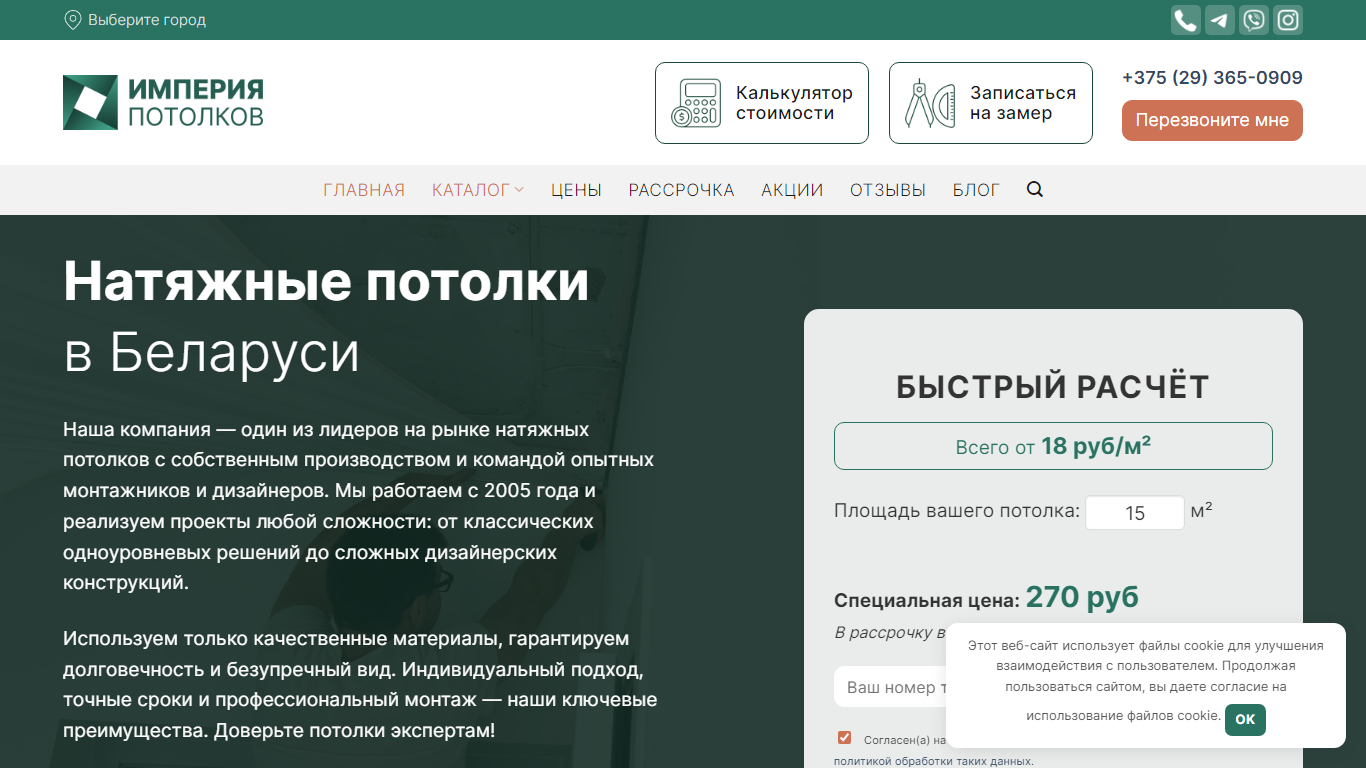Open the Блог menu item
Image resolution: width=1366 pixels, height=768 pixels.
click(976, 190)
